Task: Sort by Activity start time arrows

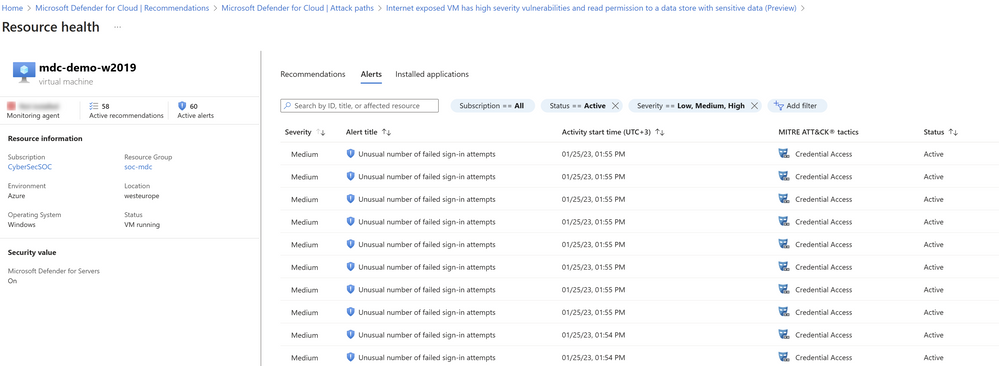Action: tap(660, 132)
